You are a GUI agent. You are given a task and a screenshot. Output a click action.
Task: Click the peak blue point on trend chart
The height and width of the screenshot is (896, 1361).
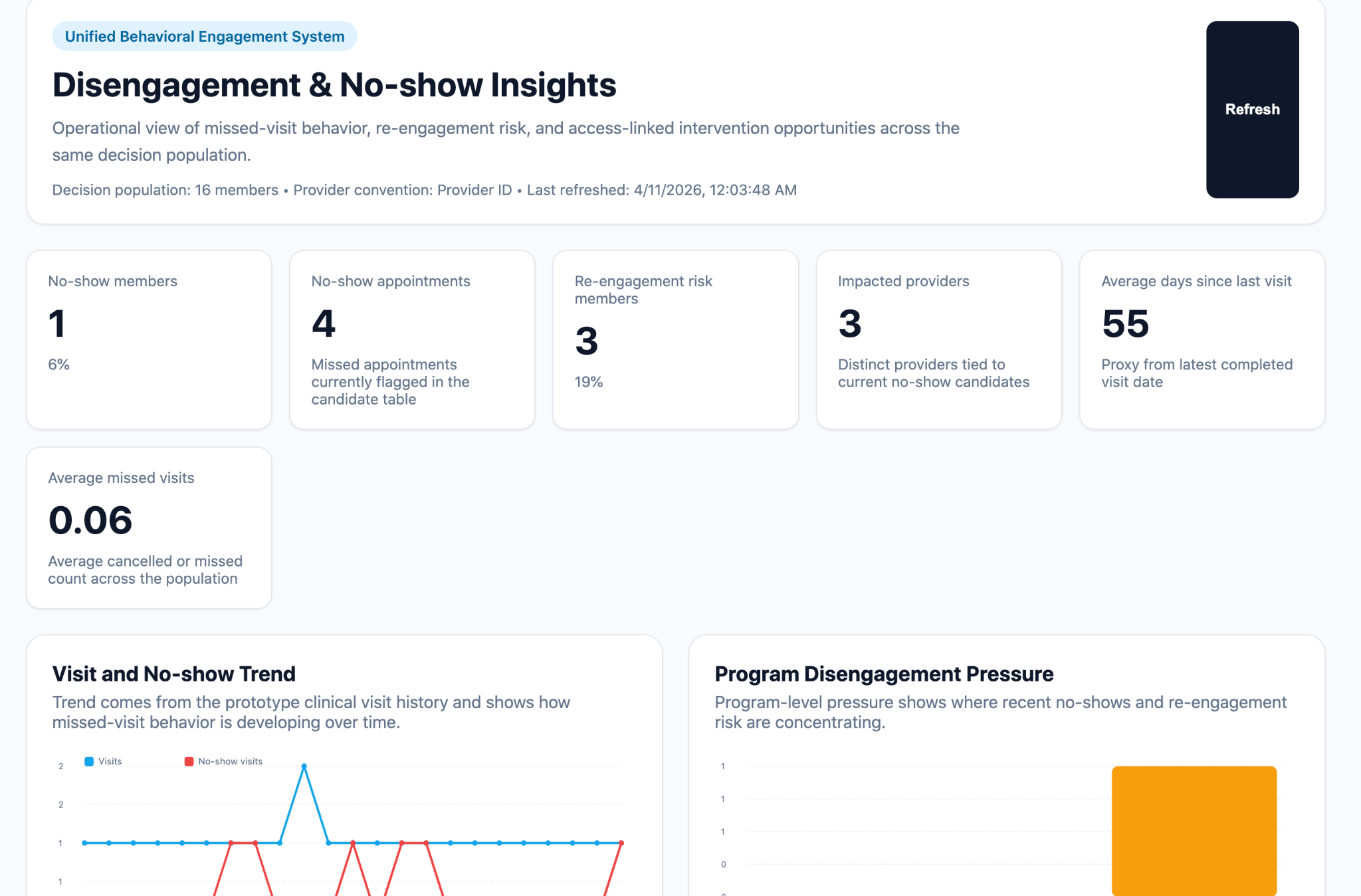click(304, 766)
